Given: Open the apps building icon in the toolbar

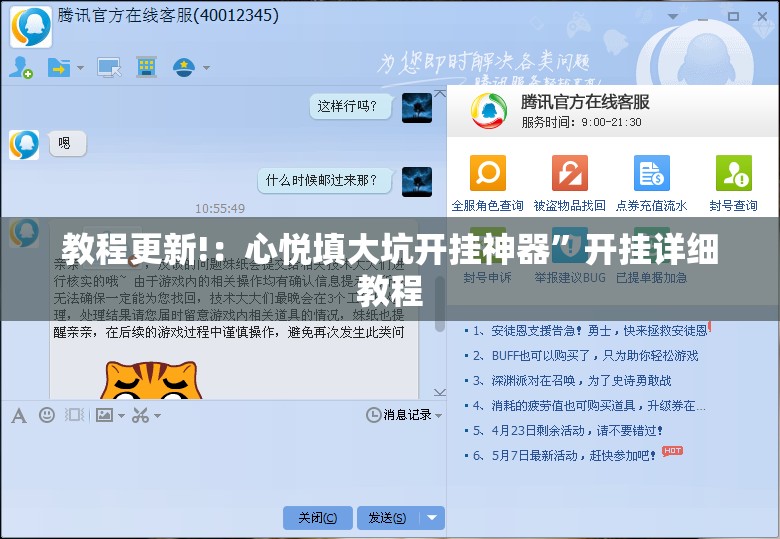Looking at the screenshot, I should (x=146, y=67).
